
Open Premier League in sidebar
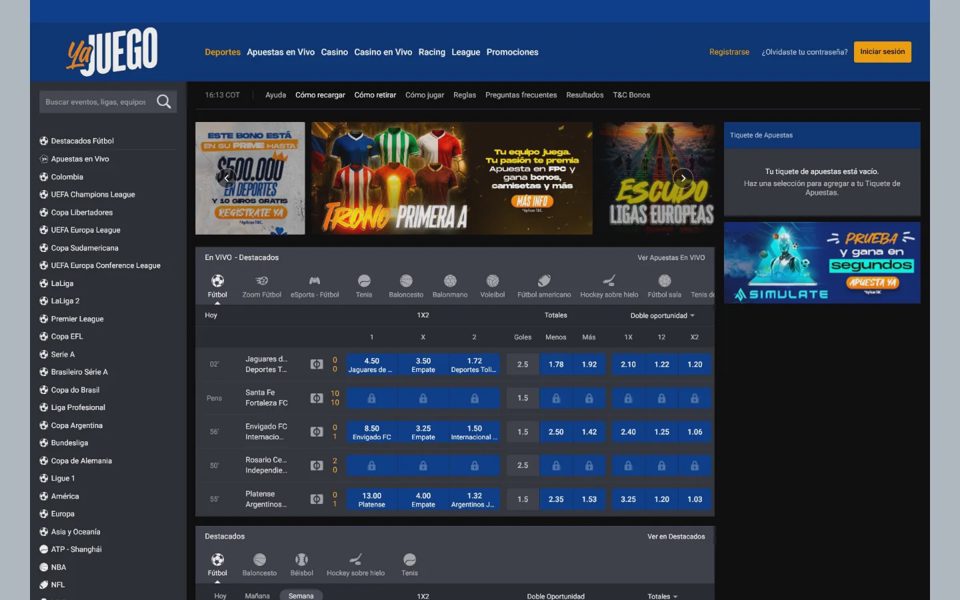coord(77,319)
